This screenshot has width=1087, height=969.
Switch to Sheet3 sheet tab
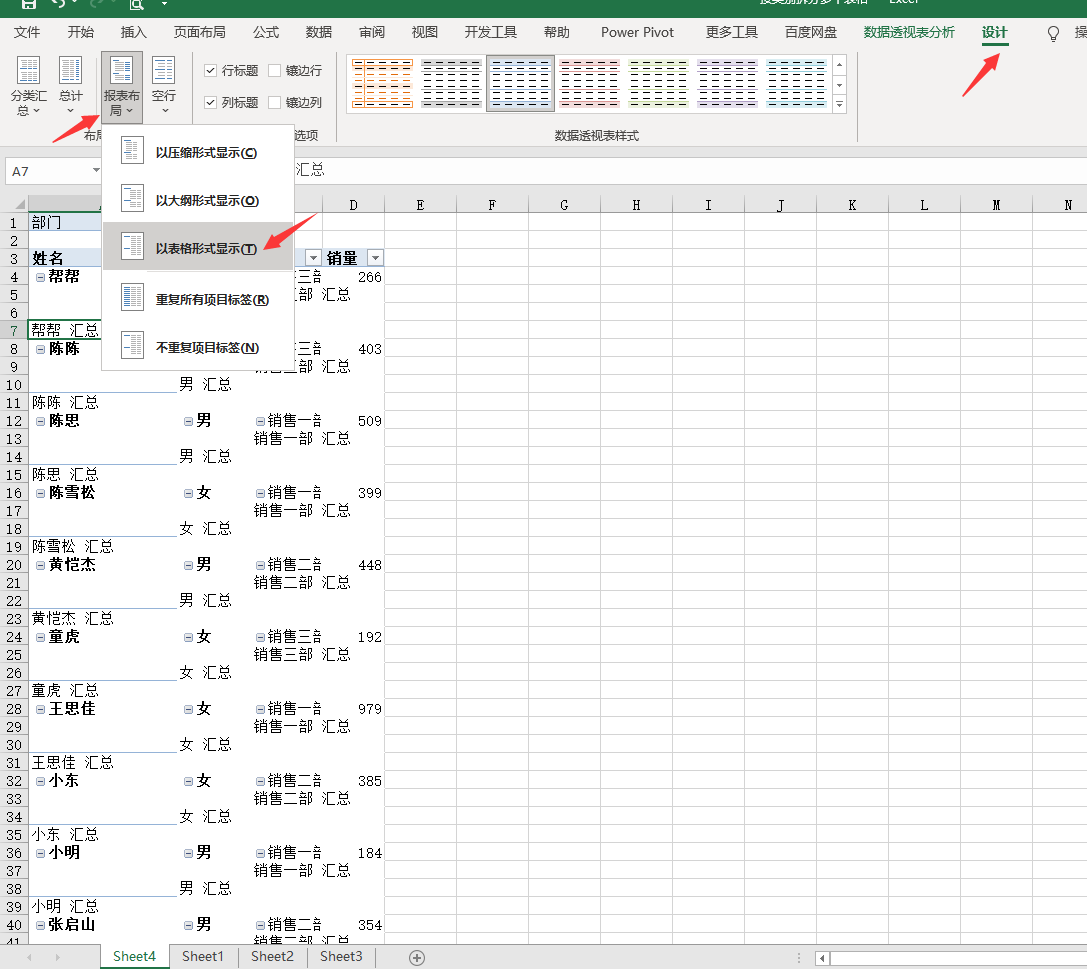tap(341, 957)
